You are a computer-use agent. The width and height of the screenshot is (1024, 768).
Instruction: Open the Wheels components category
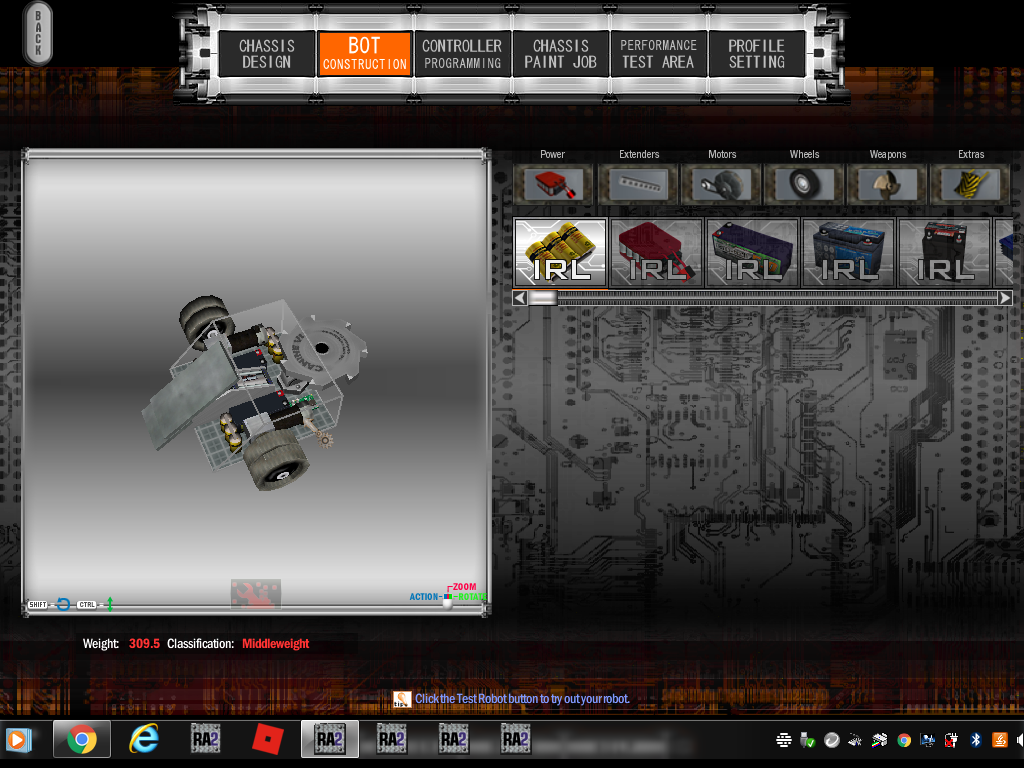click(805, 184)
